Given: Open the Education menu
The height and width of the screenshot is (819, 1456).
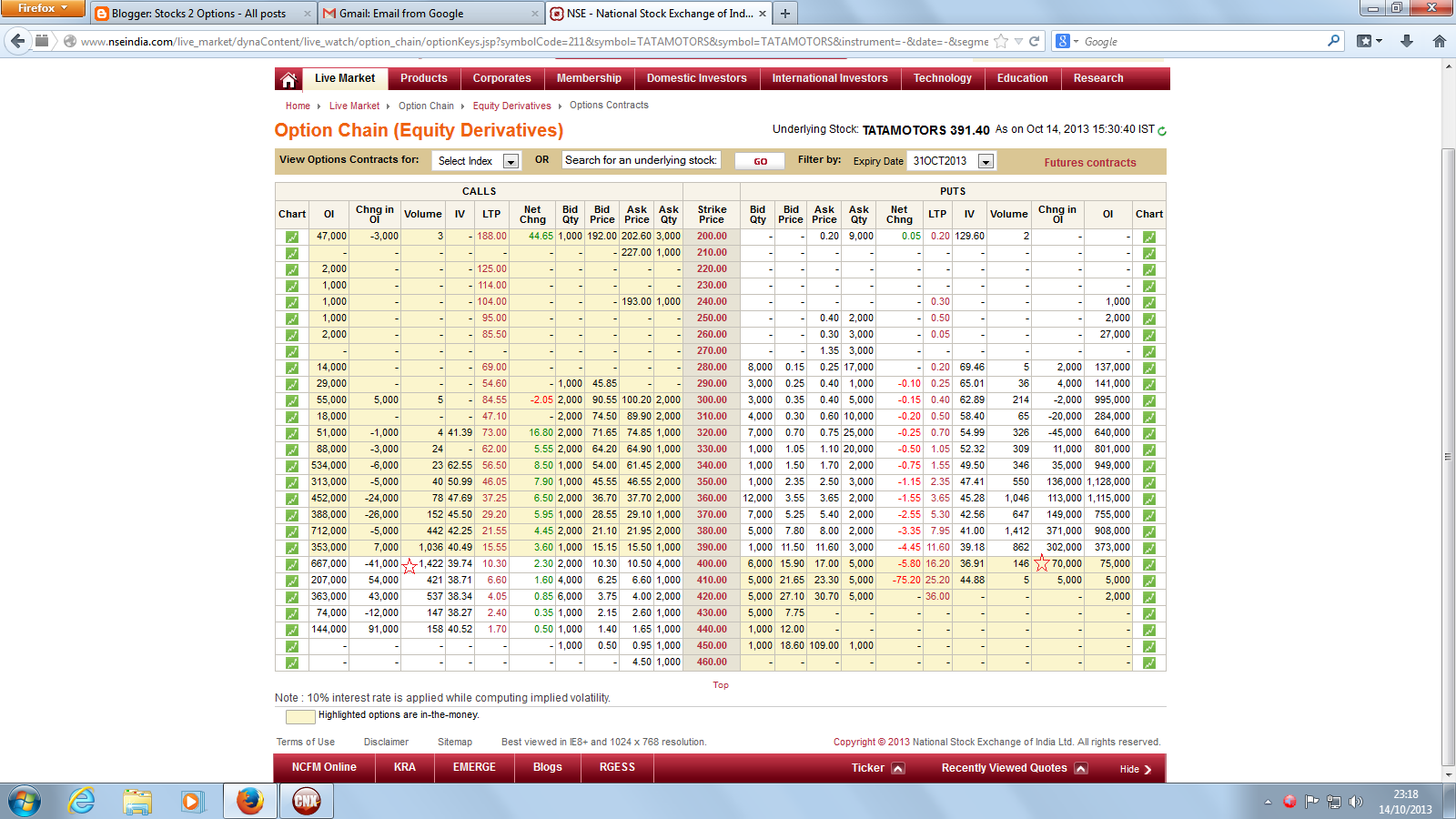Looking at the screenshot, I should point(1022,78).
